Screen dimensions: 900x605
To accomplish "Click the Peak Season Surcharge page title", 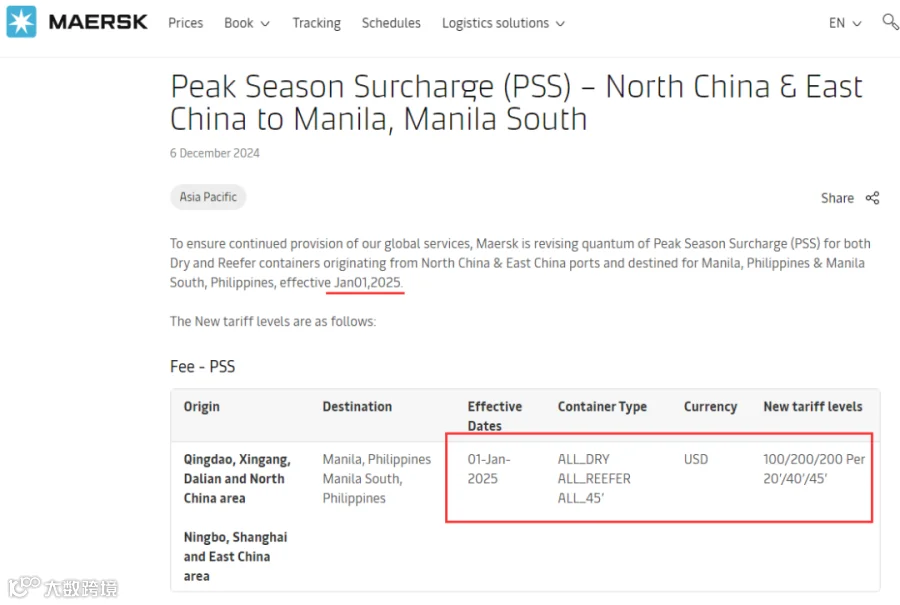I will 516,103.
